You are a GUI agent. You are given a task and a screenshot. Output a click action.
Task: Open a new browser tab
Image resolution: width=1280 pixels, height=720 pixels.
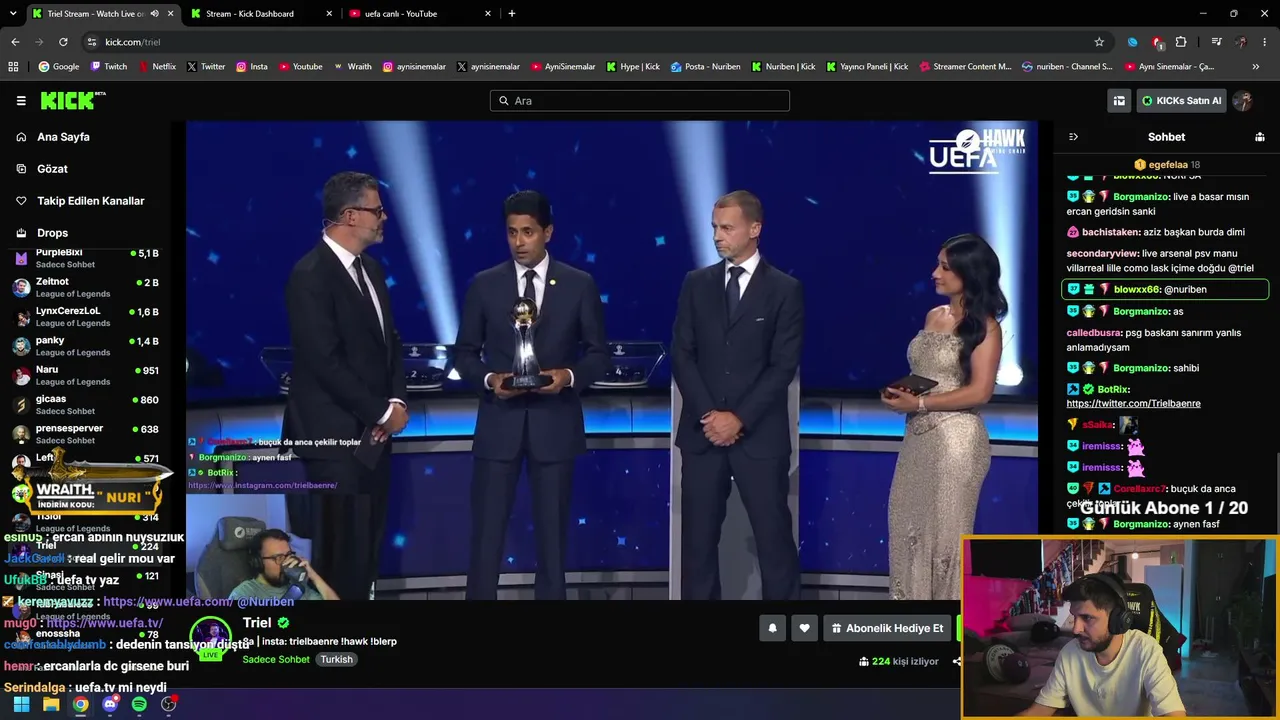512,14
